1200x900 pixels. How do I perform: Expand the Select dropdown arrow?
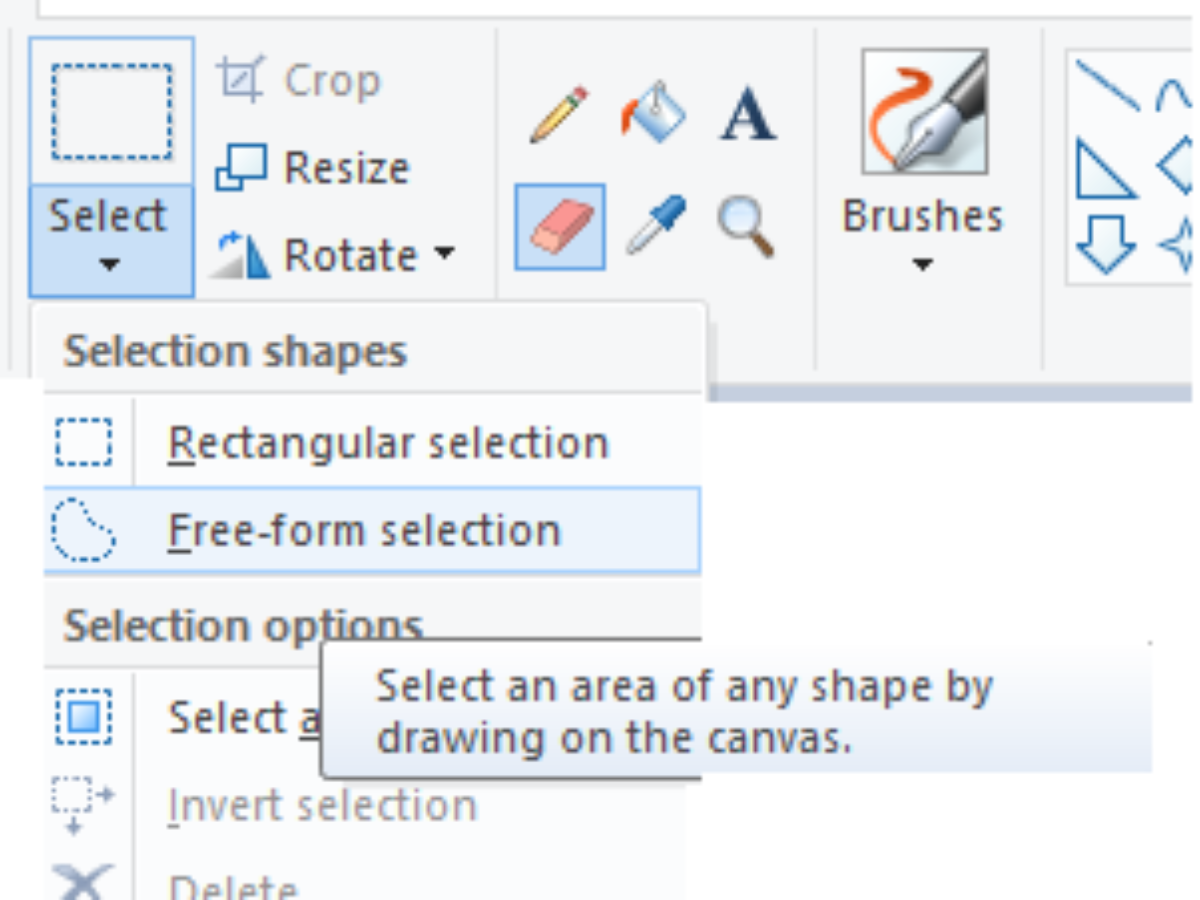pyautogui.click(x=110, y=265)
